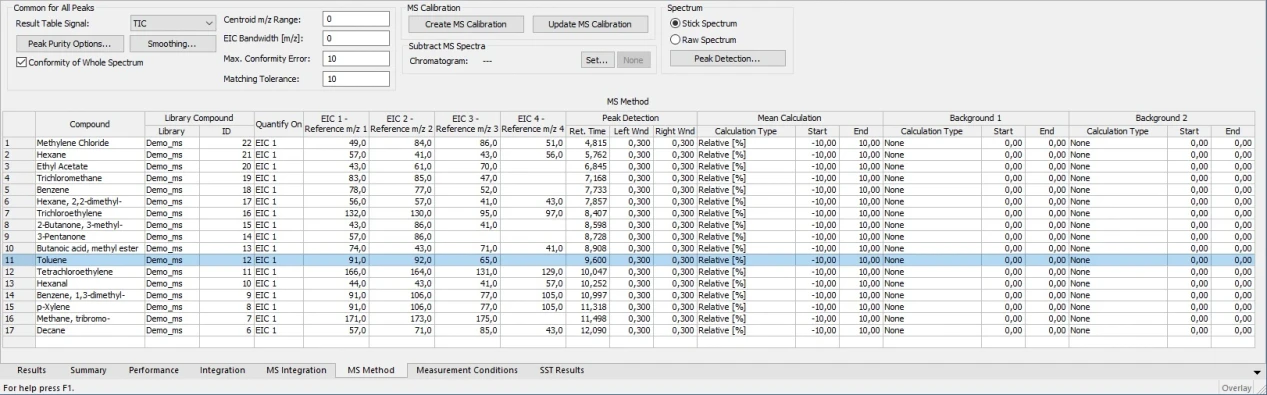Click Tetrachloroethylene EIC 1 value 166,0

(x=337, y=271)
